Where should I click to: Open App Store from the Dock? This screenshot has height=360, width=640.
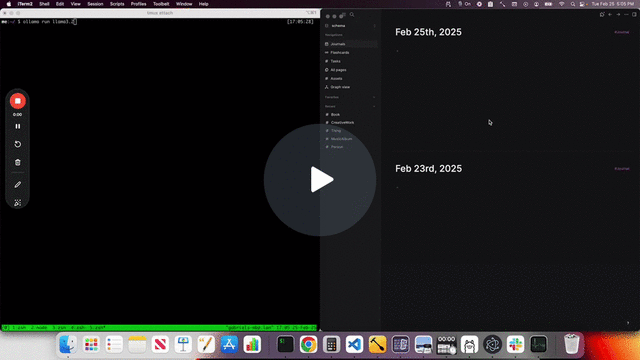click(229, 344)
